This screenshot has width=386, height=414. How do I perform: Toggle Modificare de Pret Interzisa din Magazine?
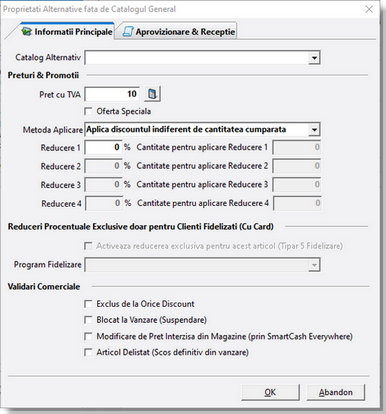coord(88,336)
